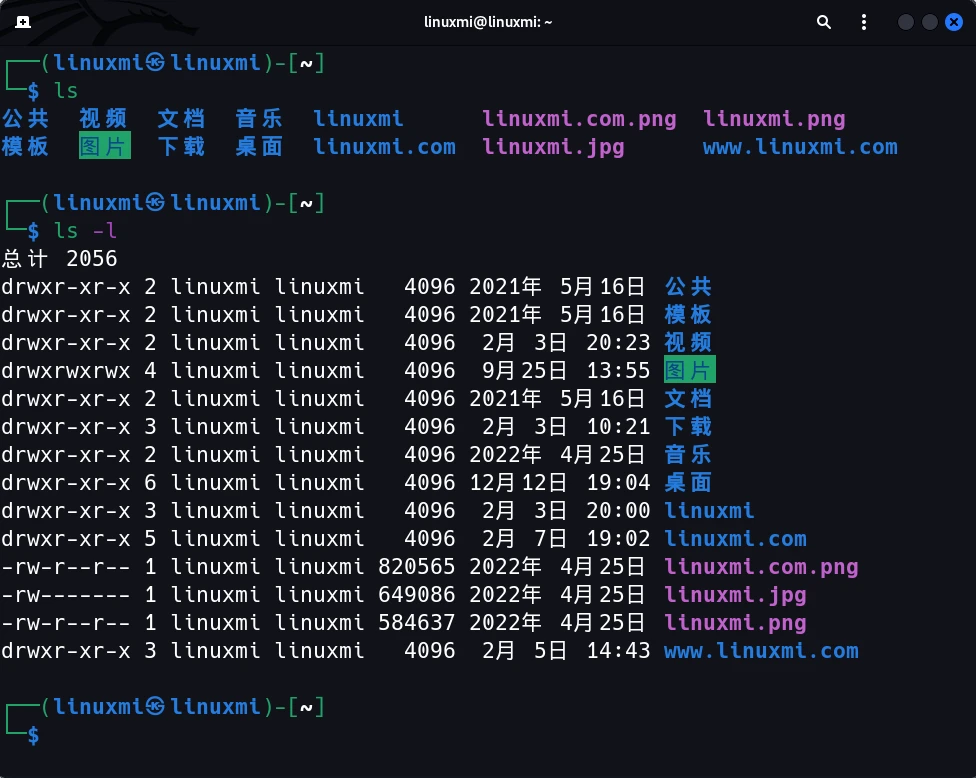The width and height of the screenshot is (976, 778).
Task: Close the terminal window
Action: (954, 22)
